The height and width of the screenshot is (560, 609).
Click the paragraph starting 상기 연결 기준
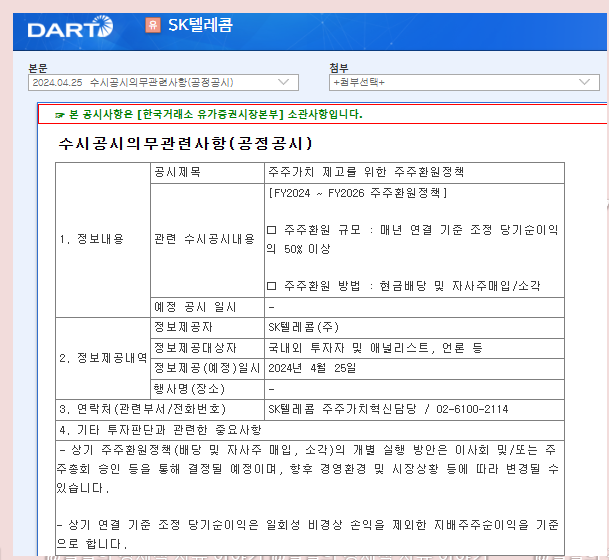tap(308, 534)
